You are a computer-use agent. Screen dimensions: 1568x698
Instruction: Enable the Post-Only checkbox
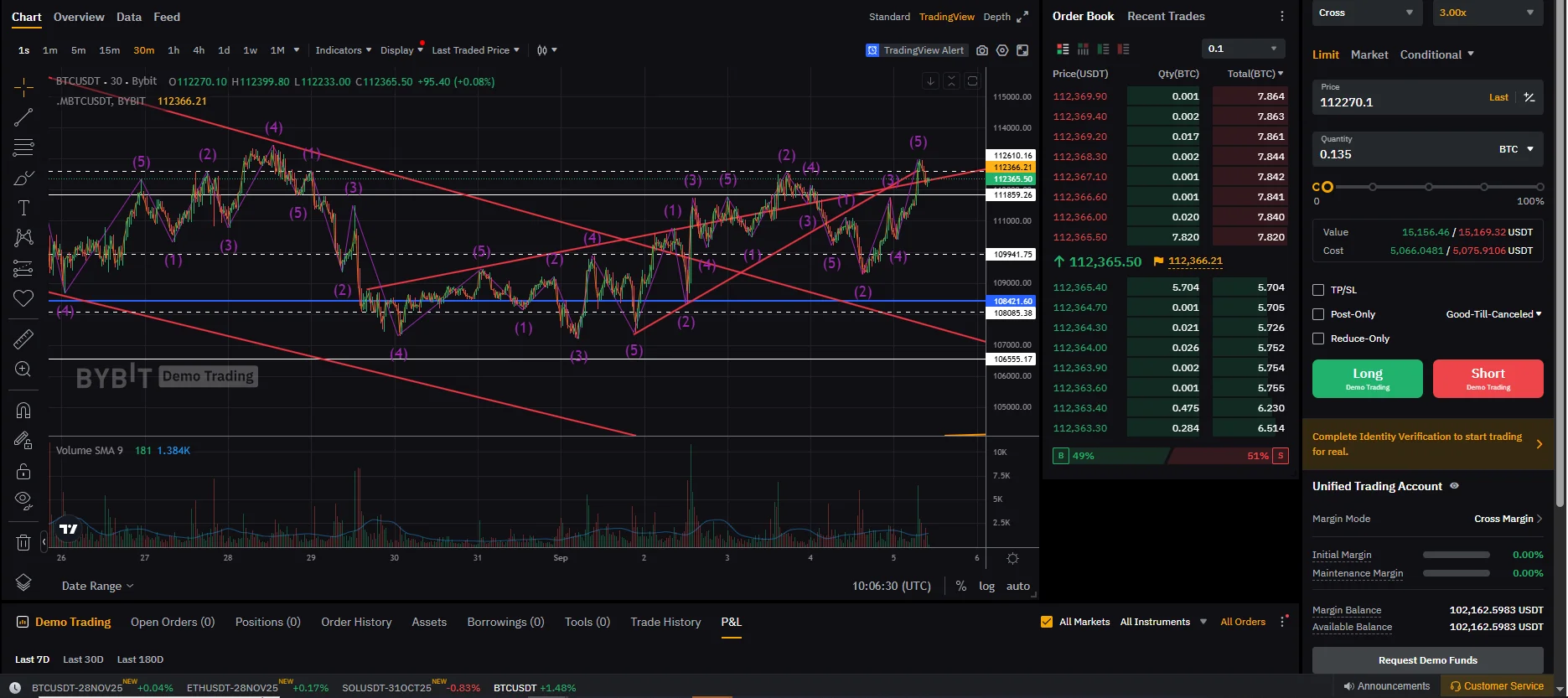pos(1318,314)
